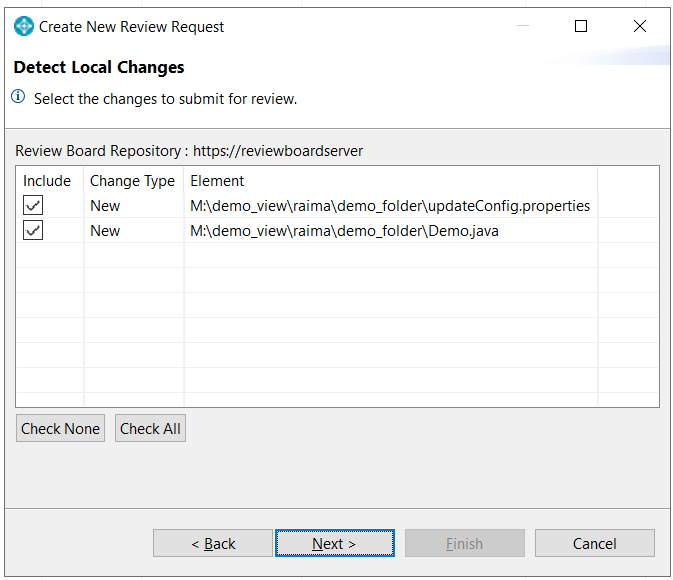Click 'Select the changes to submit for review' text

pyautogui.click(x=165, y=99)
